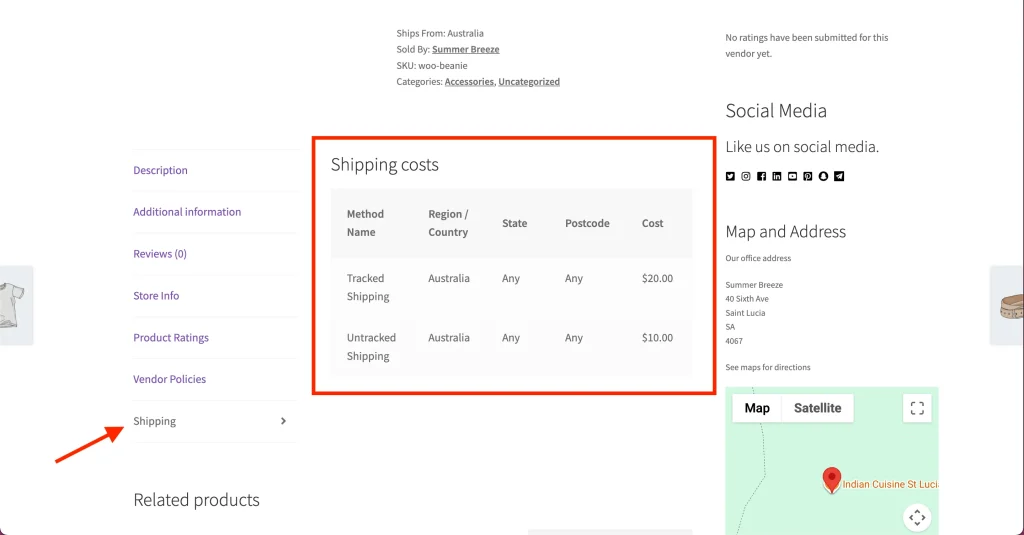
Task: Go to previous product t-shirt thumbnail
Action: 14,305
